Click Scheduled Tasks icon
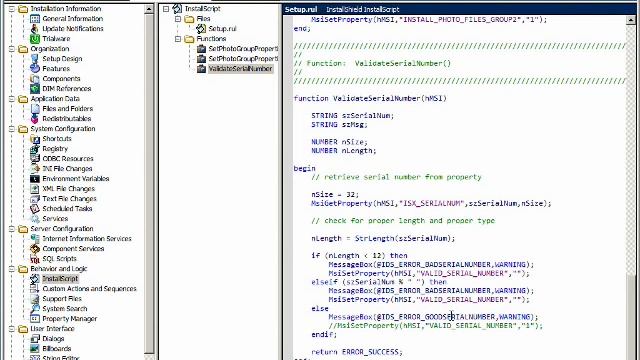Image resolution: width=640 pixels, height=360 pixels. pyautogui.click(x=35, y=209)
